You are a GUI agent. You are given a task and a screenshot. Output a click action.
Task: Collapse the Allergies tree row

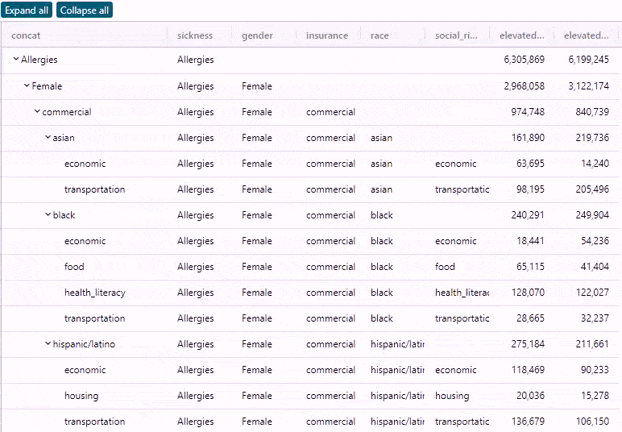coord(15,60)
